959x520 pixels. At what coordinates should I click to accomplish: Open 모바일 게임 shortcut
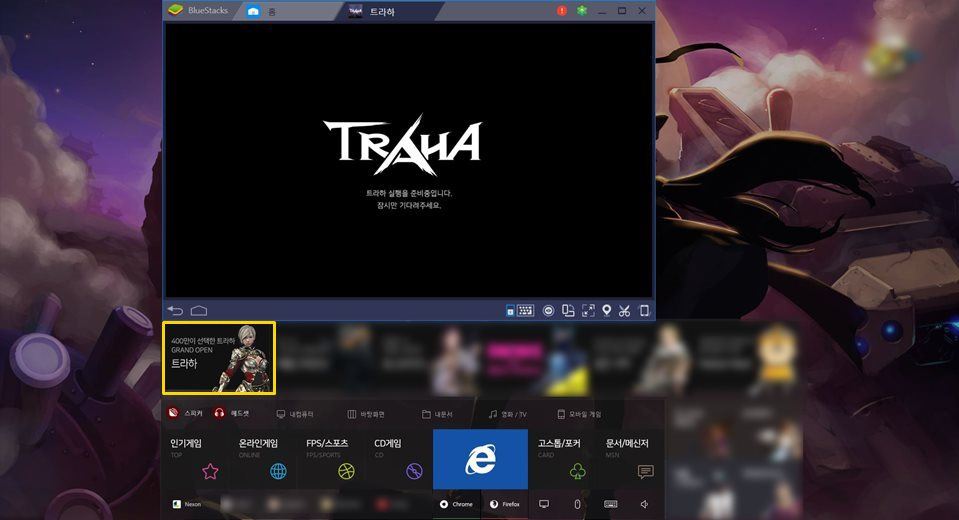579,414
